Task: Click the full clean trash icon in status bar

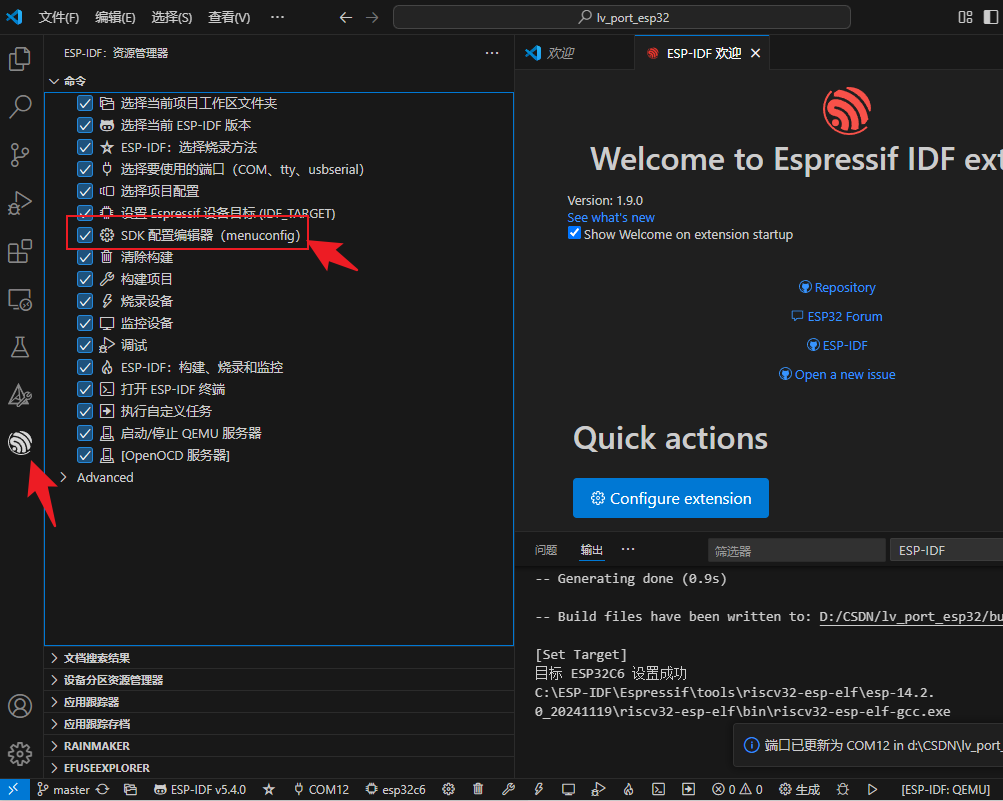Action: 478,789
